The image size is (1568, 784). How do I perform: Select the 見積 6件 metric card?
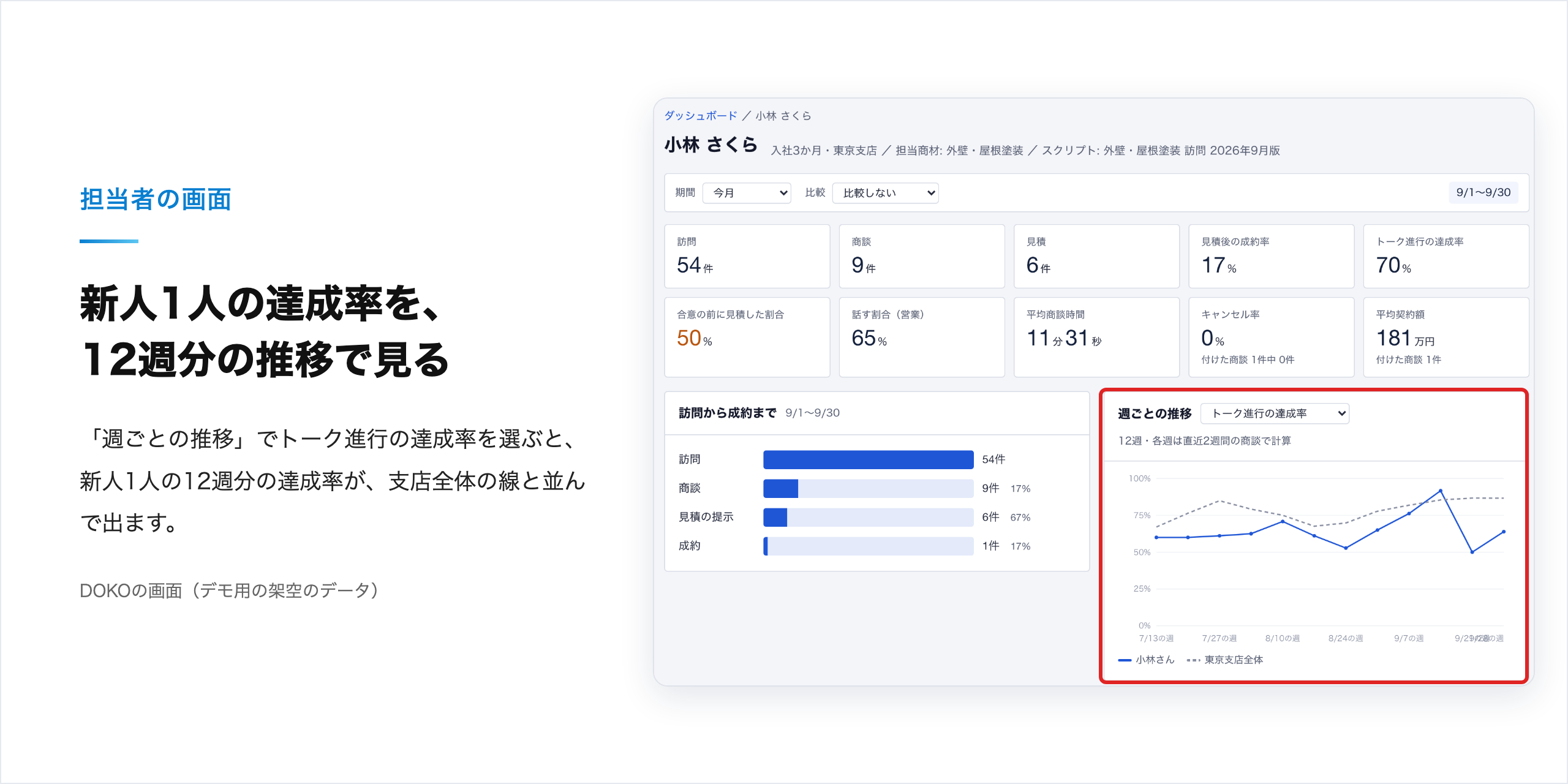coord(1096,256)
